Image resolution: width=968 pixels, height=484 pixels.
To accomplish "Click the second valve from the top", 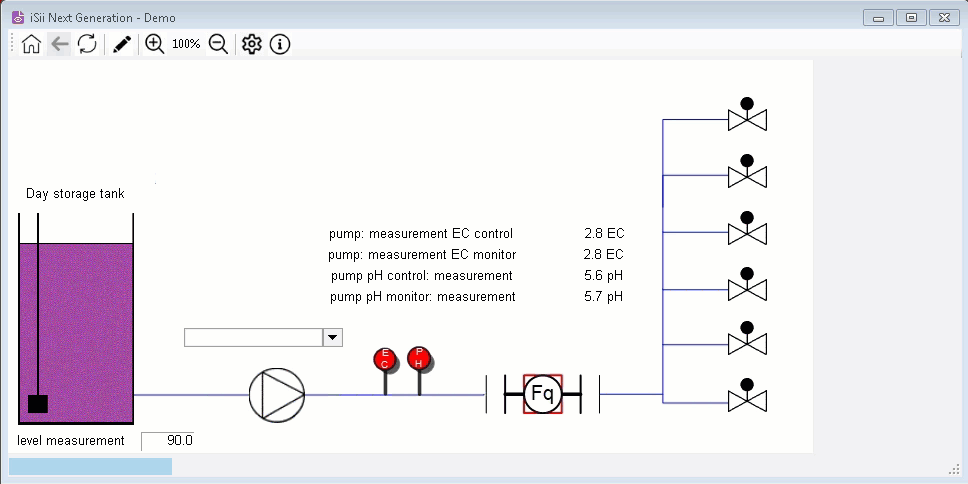I will point(747,171).
